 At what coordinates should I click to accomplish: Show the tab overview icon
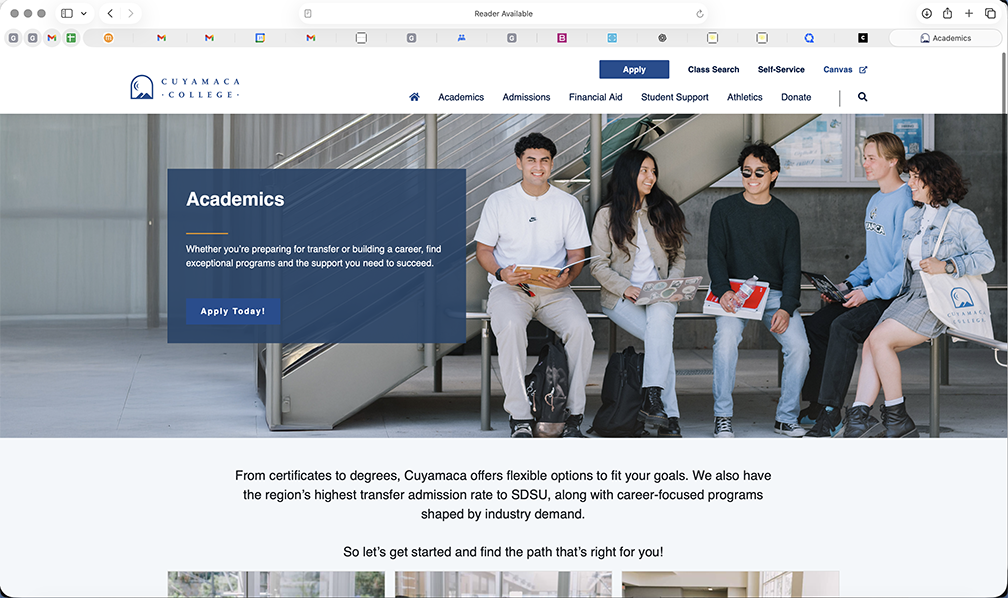point(991,13)
